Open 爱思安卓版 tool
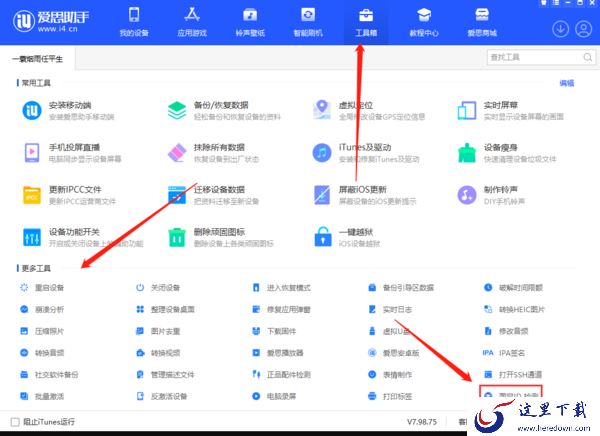The image size is (600, 436). 394,353
